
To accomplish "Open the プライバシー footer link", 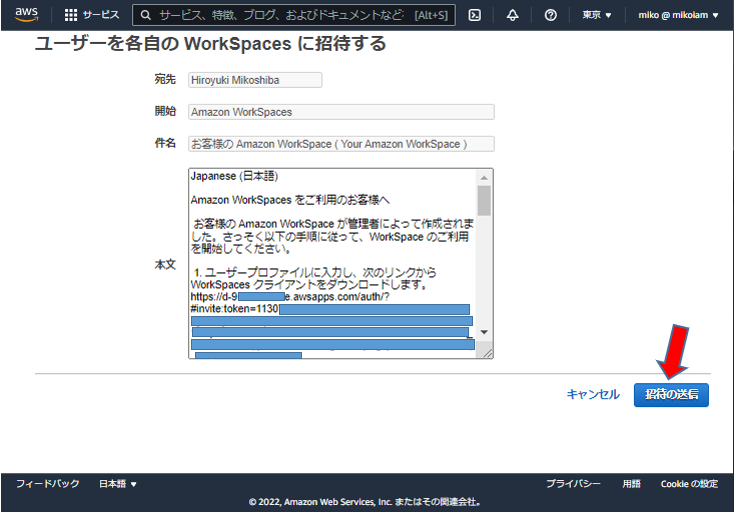I will [x=573, y=483].
